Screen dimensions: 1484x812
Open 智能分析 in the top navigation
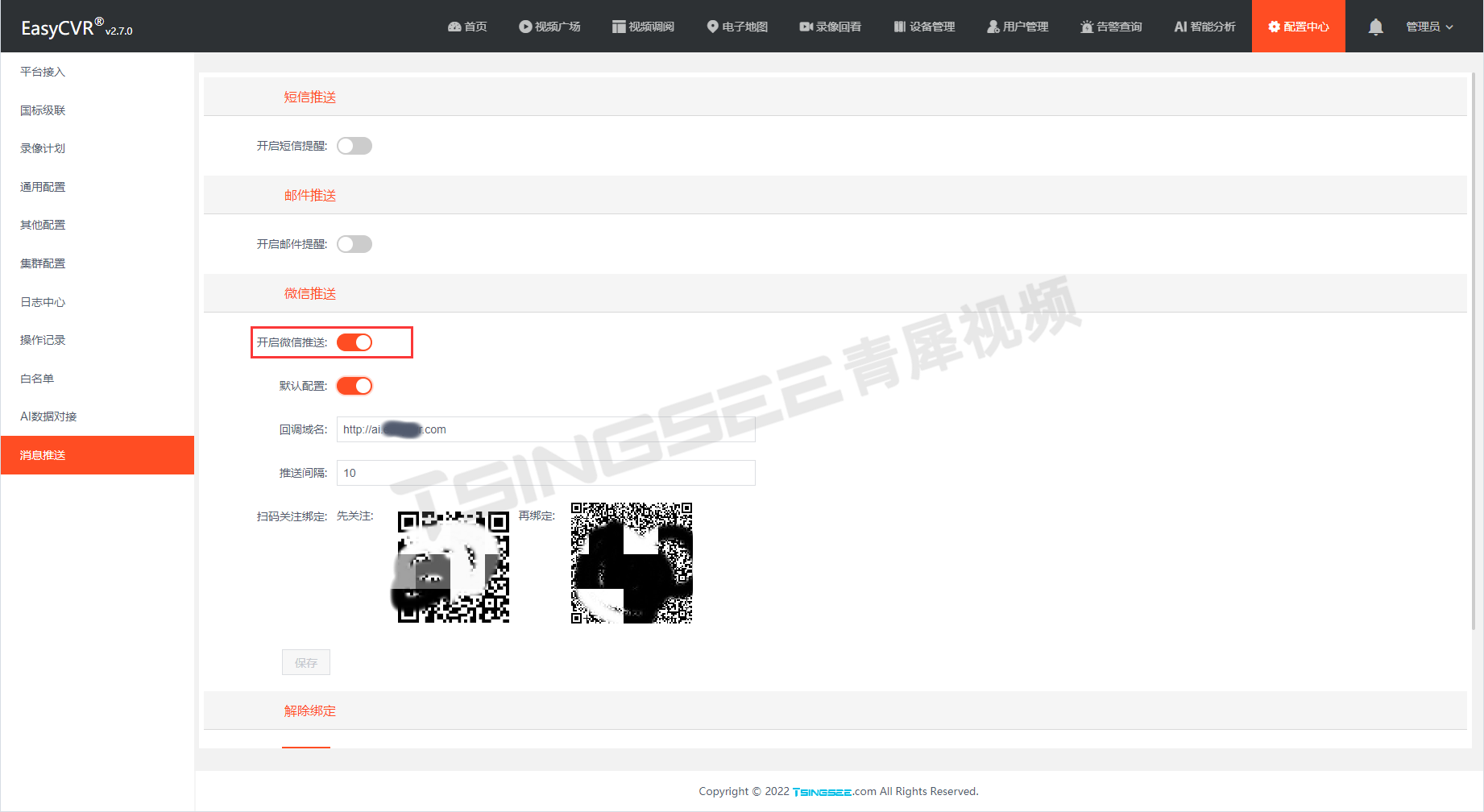1204,27
